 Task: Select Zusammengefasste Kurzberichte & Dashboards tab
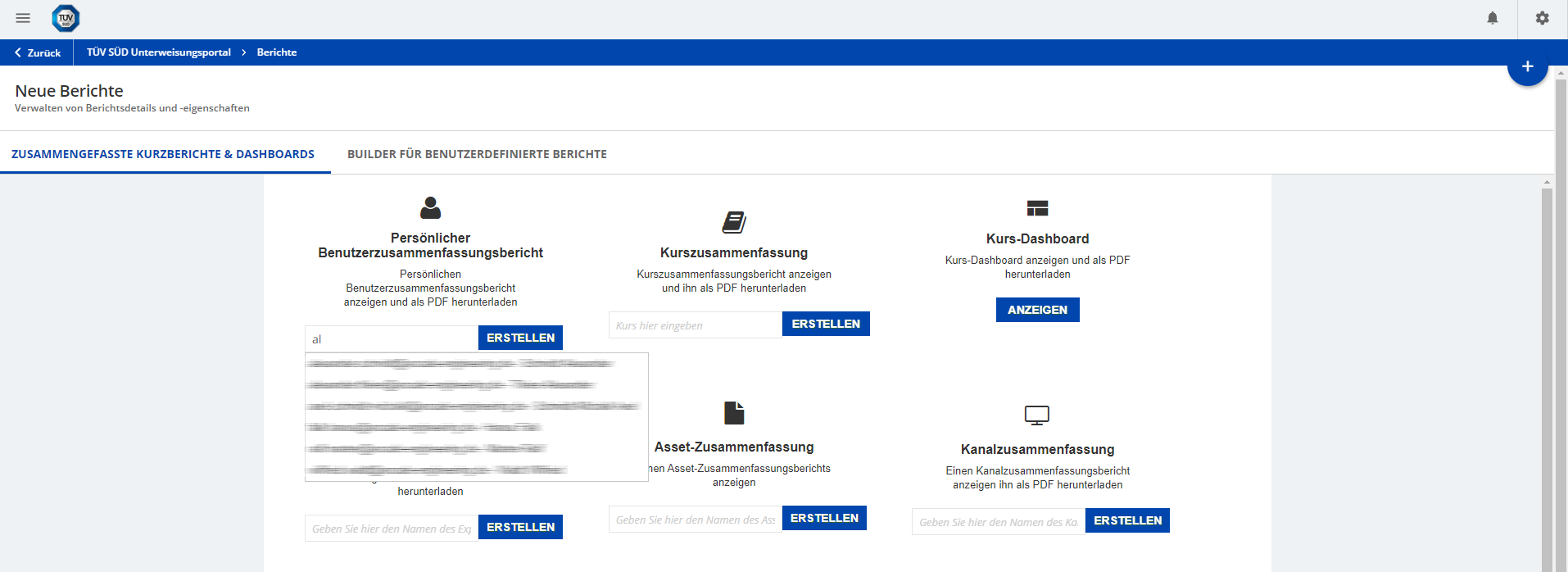tap(163, 154)
